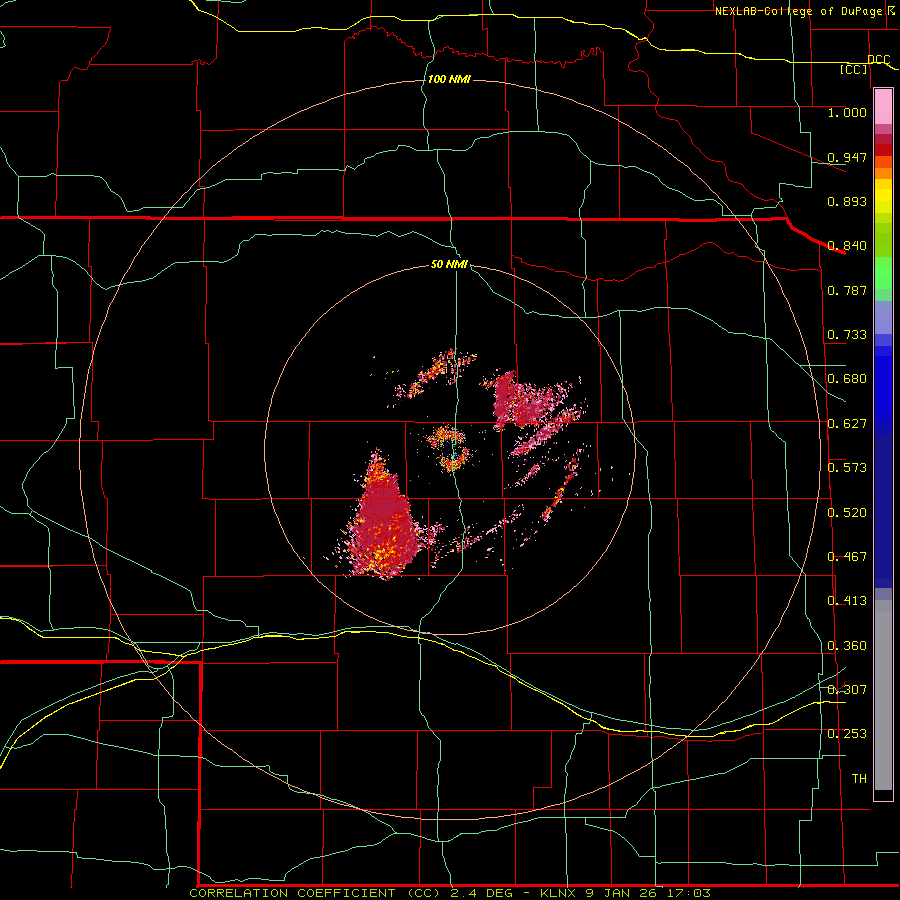The image size is (900, 900).
Task: Click the 0.307 scale value
Action: coord(847,689)
